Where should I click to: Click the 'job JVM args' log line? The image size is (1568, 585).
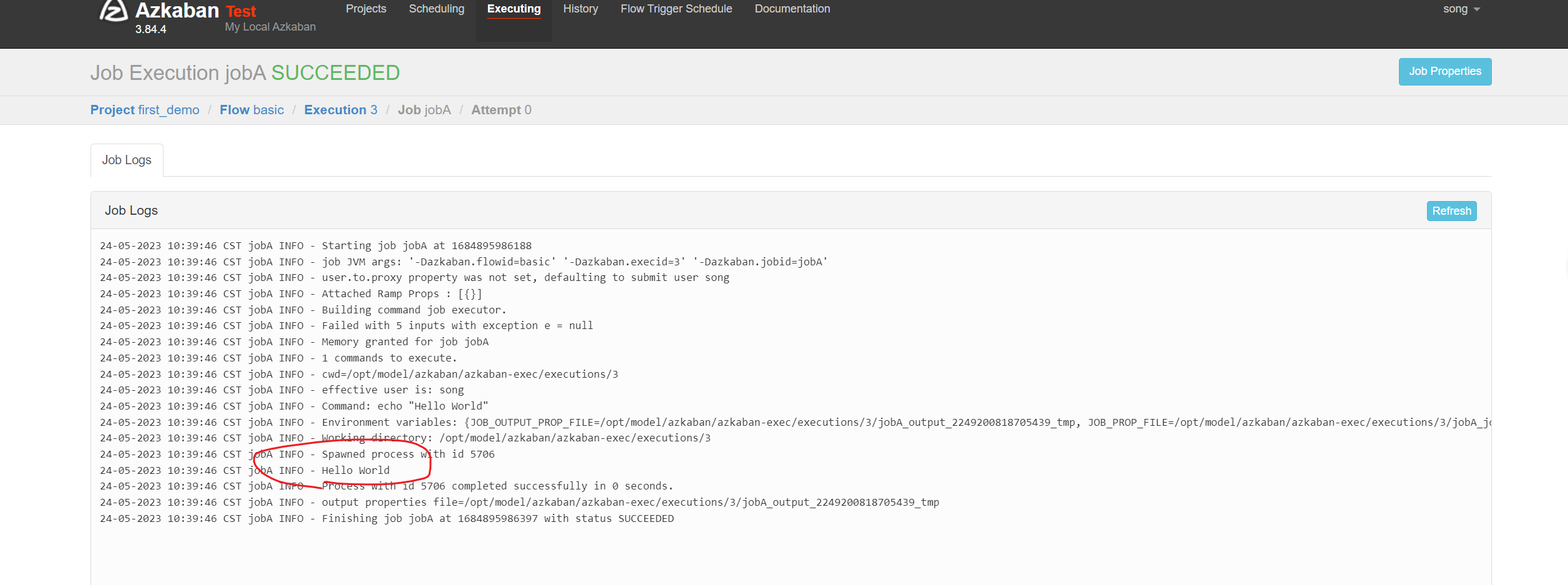(464, 262)
